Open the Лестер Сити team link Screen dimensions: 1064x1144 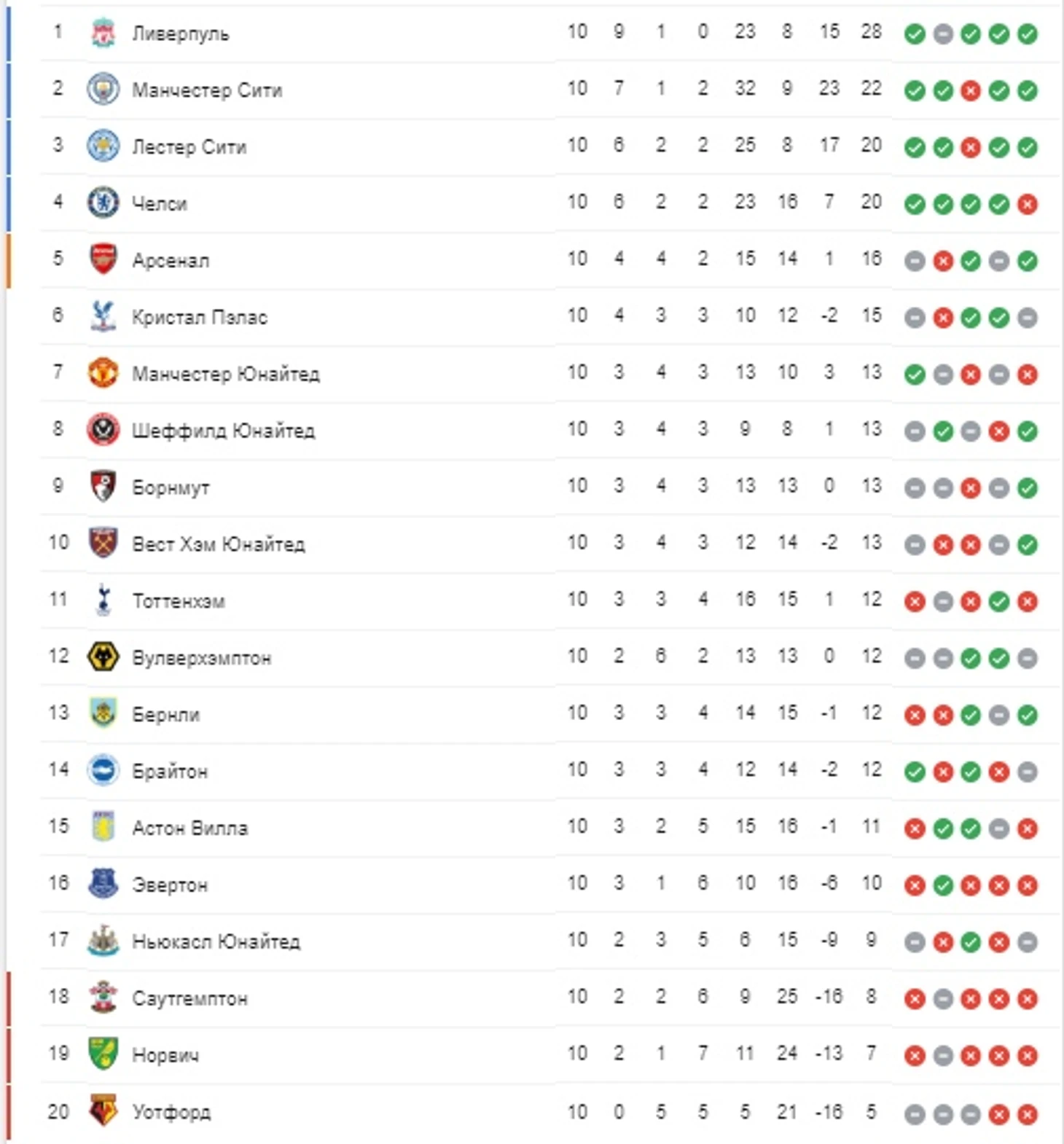point(189,147)
